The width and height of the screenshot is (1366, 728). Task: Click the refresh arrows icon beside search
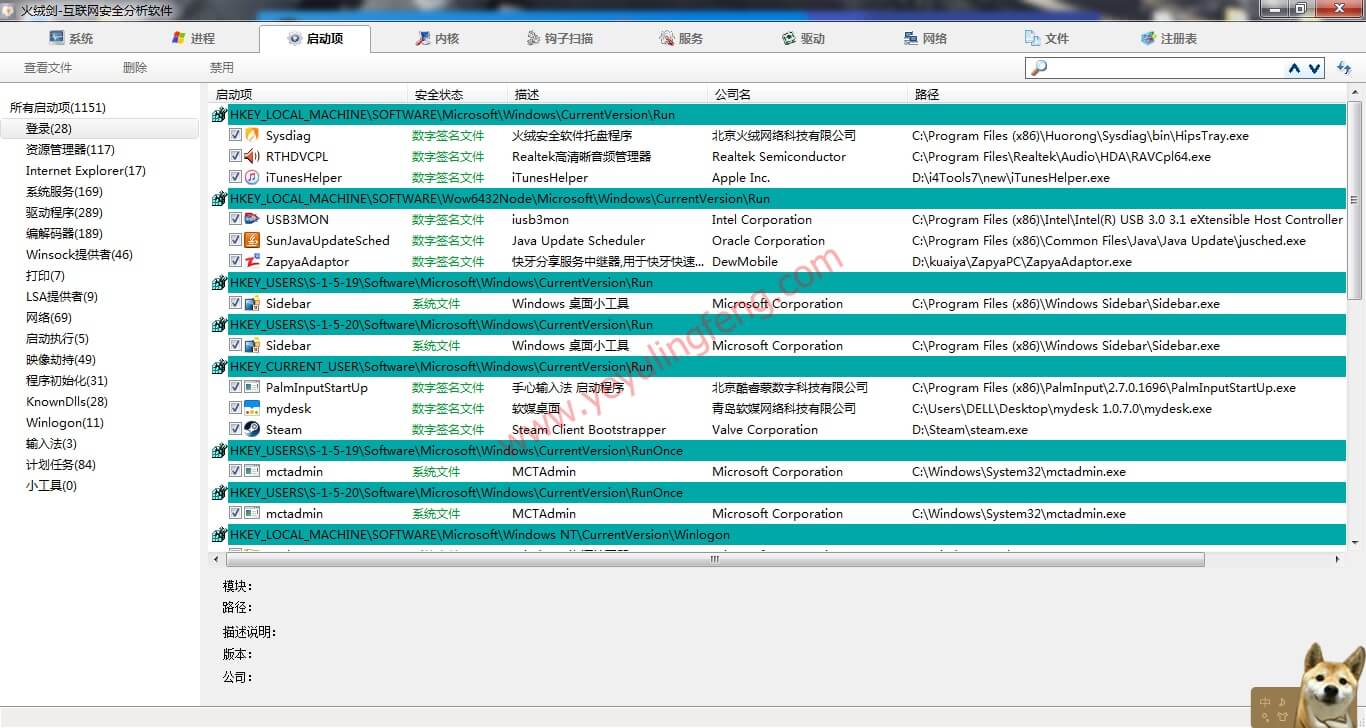(x=1343, y=67)
